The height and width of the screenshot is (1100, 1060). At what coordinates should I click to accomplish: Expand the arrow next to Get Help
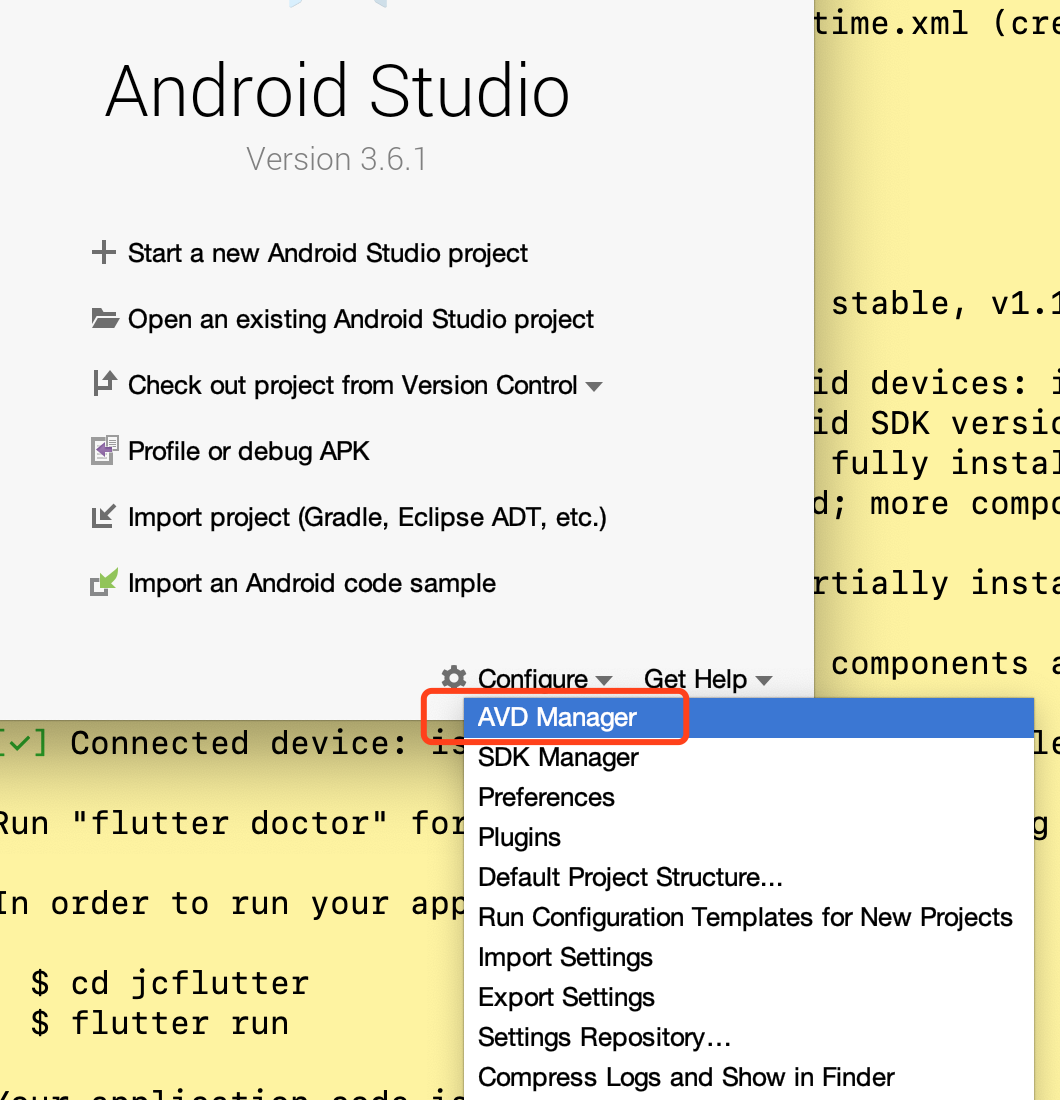[764, 680]
